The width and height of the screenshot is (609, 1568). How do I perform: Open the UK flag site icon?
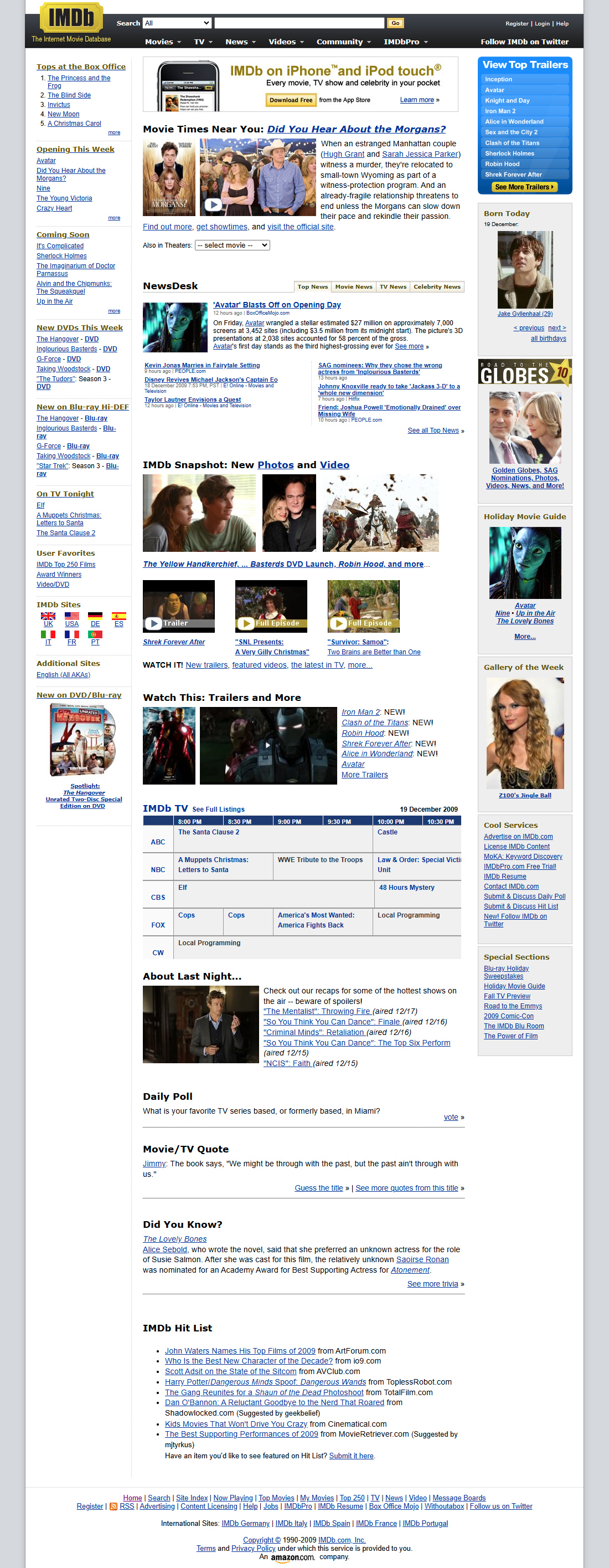click(x=48, y=616)
